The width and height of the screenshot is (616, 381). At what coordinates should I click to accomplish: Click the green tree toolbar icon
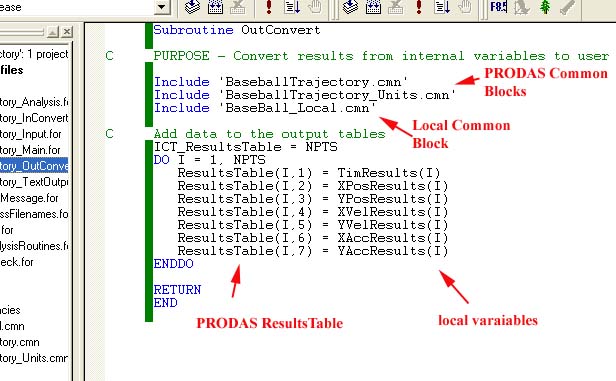click(545, 7)
